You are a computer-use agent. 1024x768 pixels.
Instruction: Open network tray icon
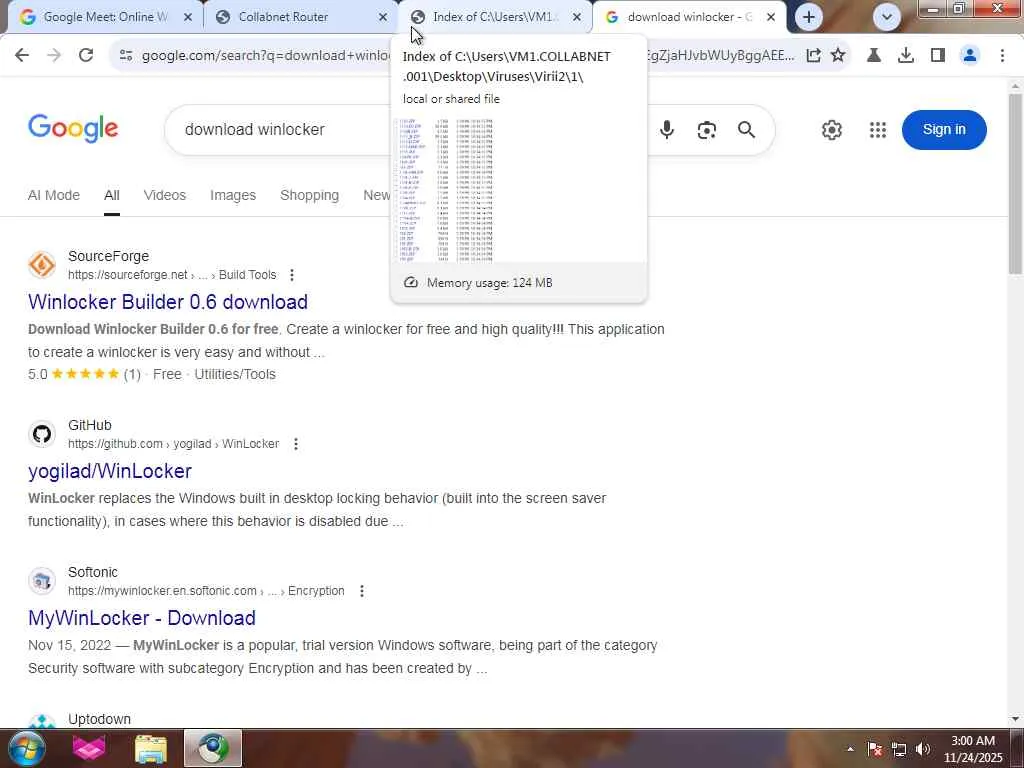click(x=899, y=749)
